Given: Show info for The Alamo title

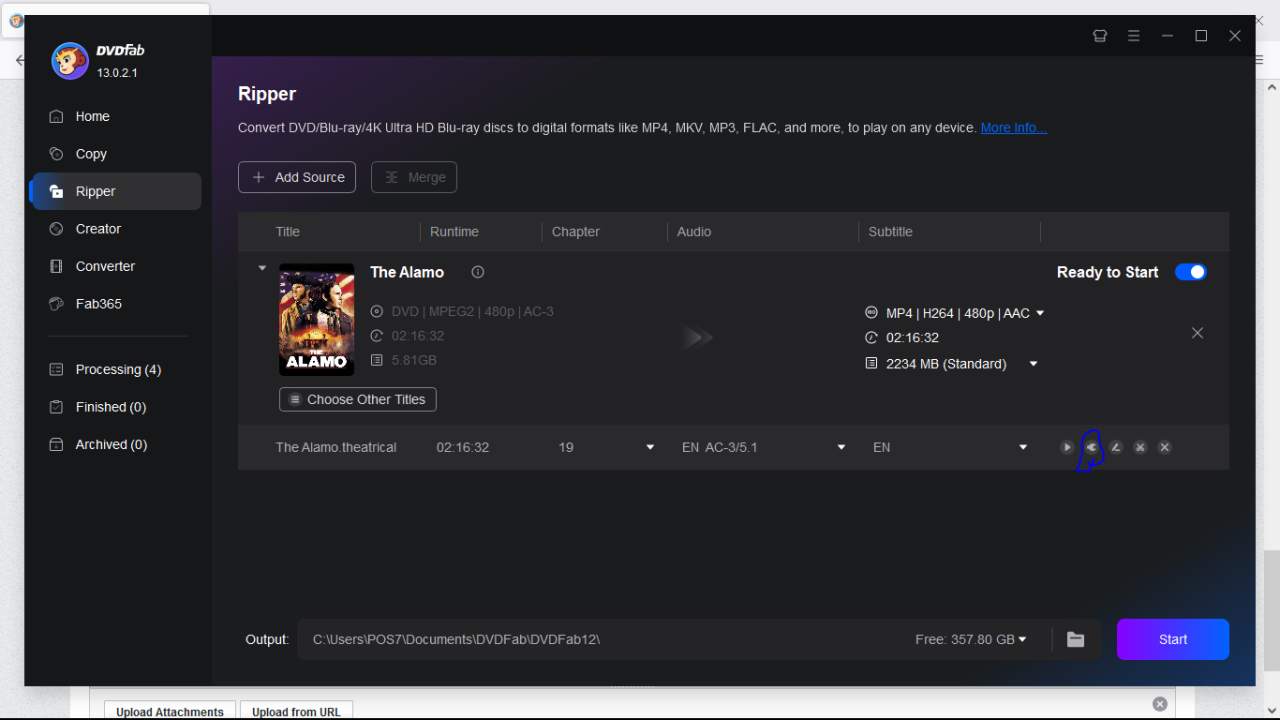Looking at the screenshot, I should click(x=478, y=272).
